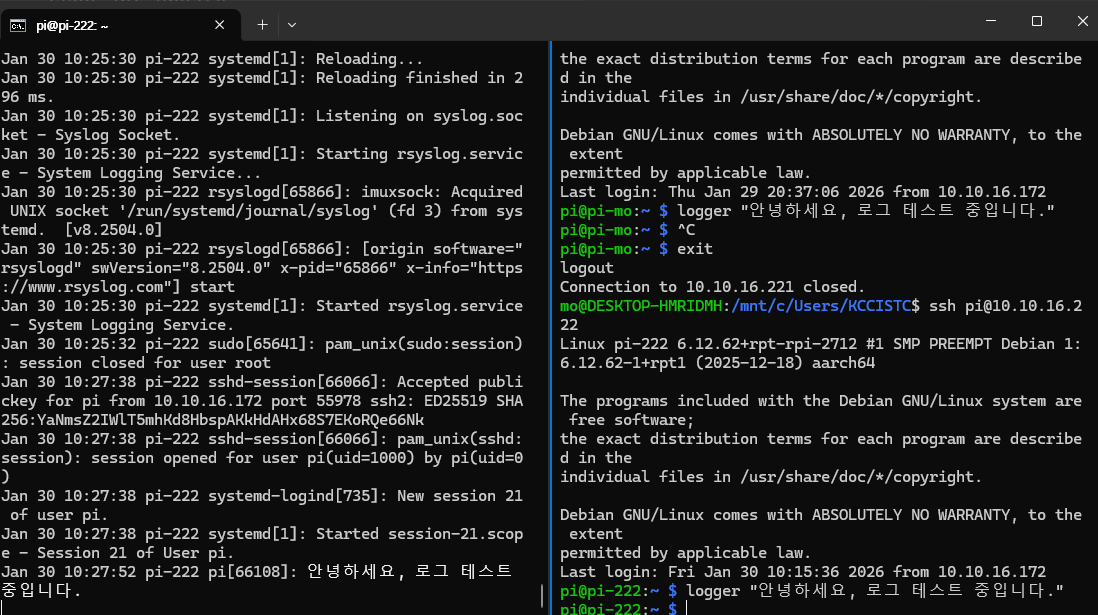Viewport: 1098px width, 615px height.
Task: Close the pi@pi-222 tab
Action: coord(219,25)
